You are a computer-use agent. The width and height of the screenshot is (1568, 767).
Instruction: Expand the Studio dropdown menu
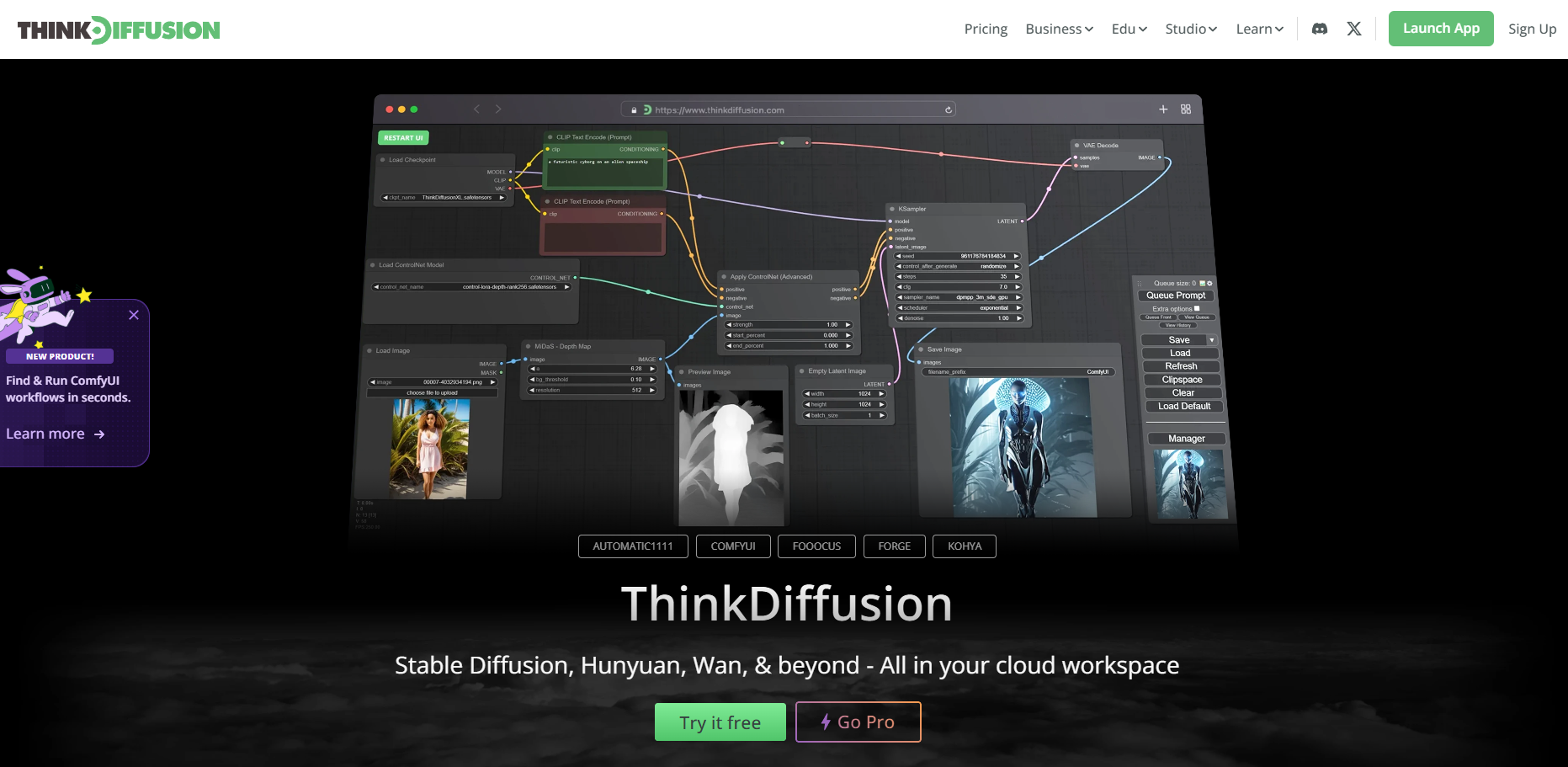1191,29
